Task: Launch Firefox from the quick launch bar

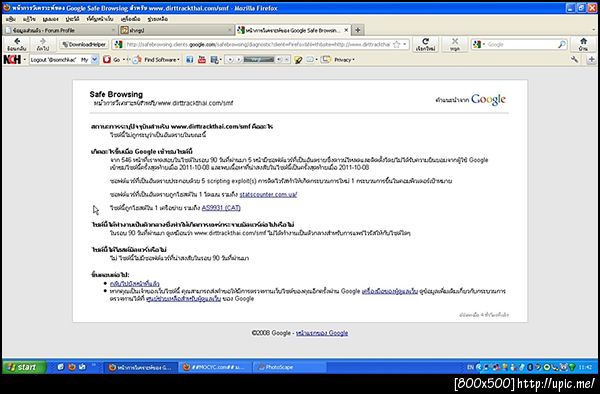Action: (x=72, y=367)
